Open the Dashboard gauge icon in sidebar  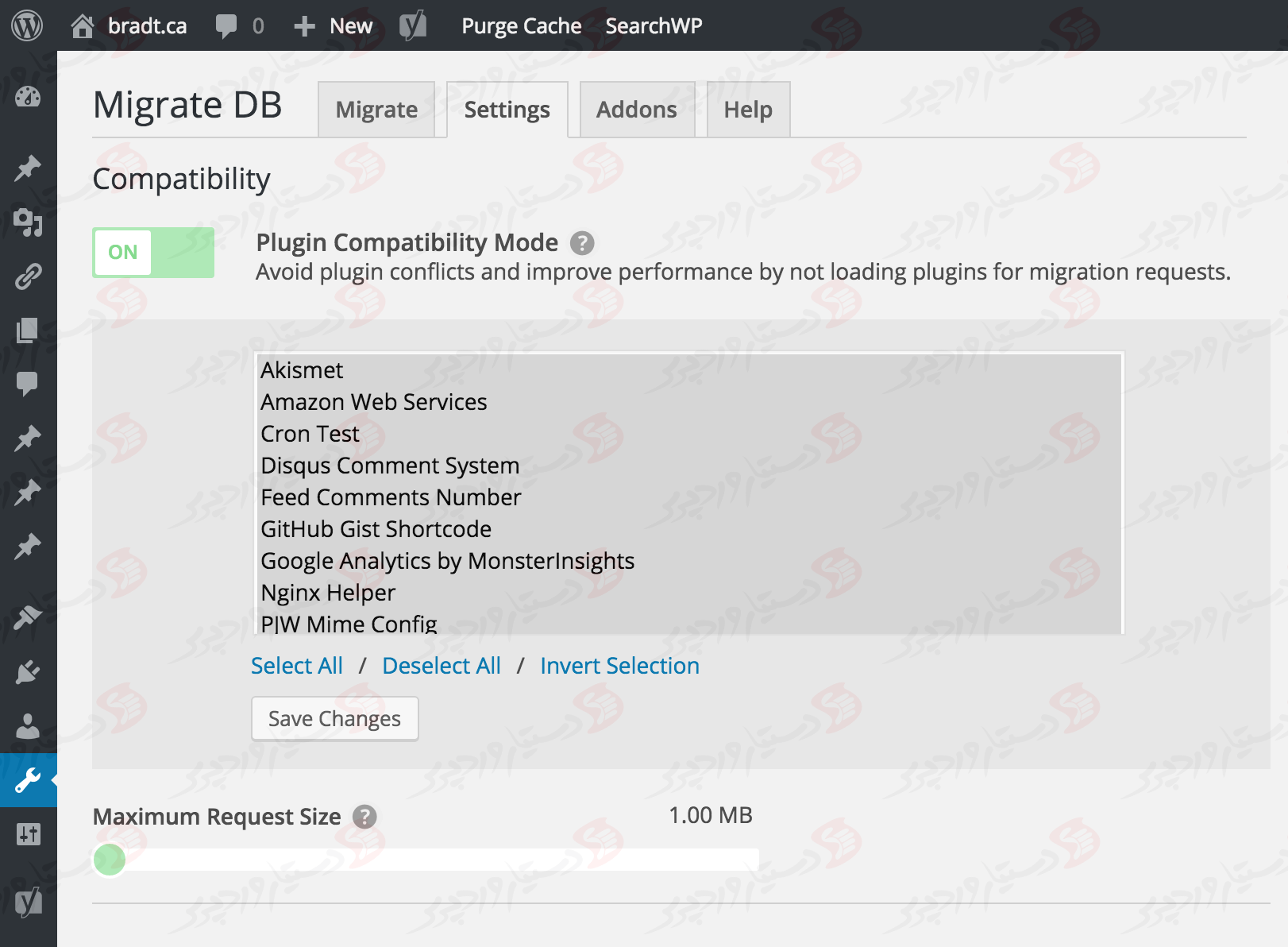click(x=28, y=97)
